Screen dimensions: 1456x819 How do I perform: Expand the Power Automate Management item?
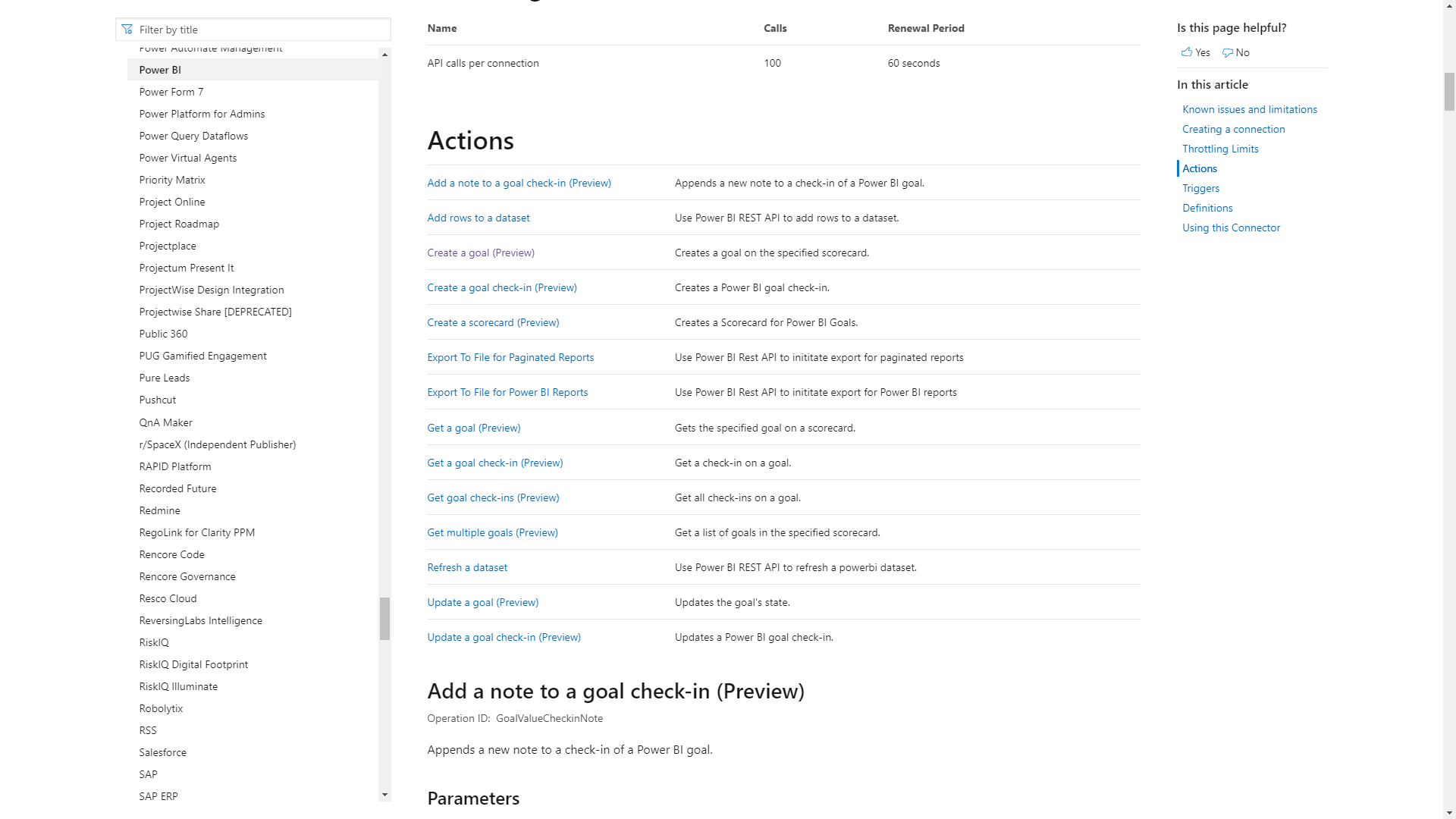210,47
